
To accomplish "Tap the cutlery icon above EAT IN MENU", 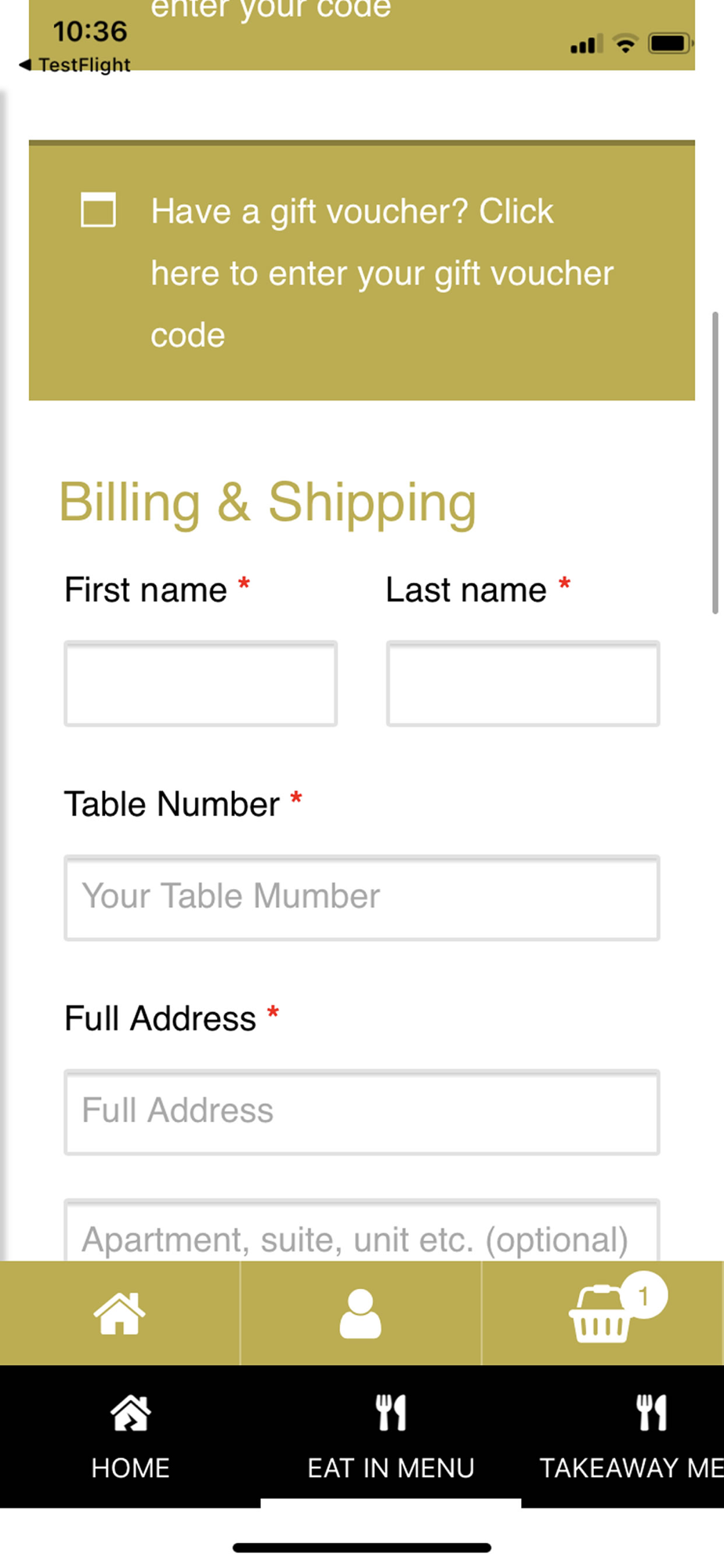I will pyautogui.click(x=390, y=1413).
